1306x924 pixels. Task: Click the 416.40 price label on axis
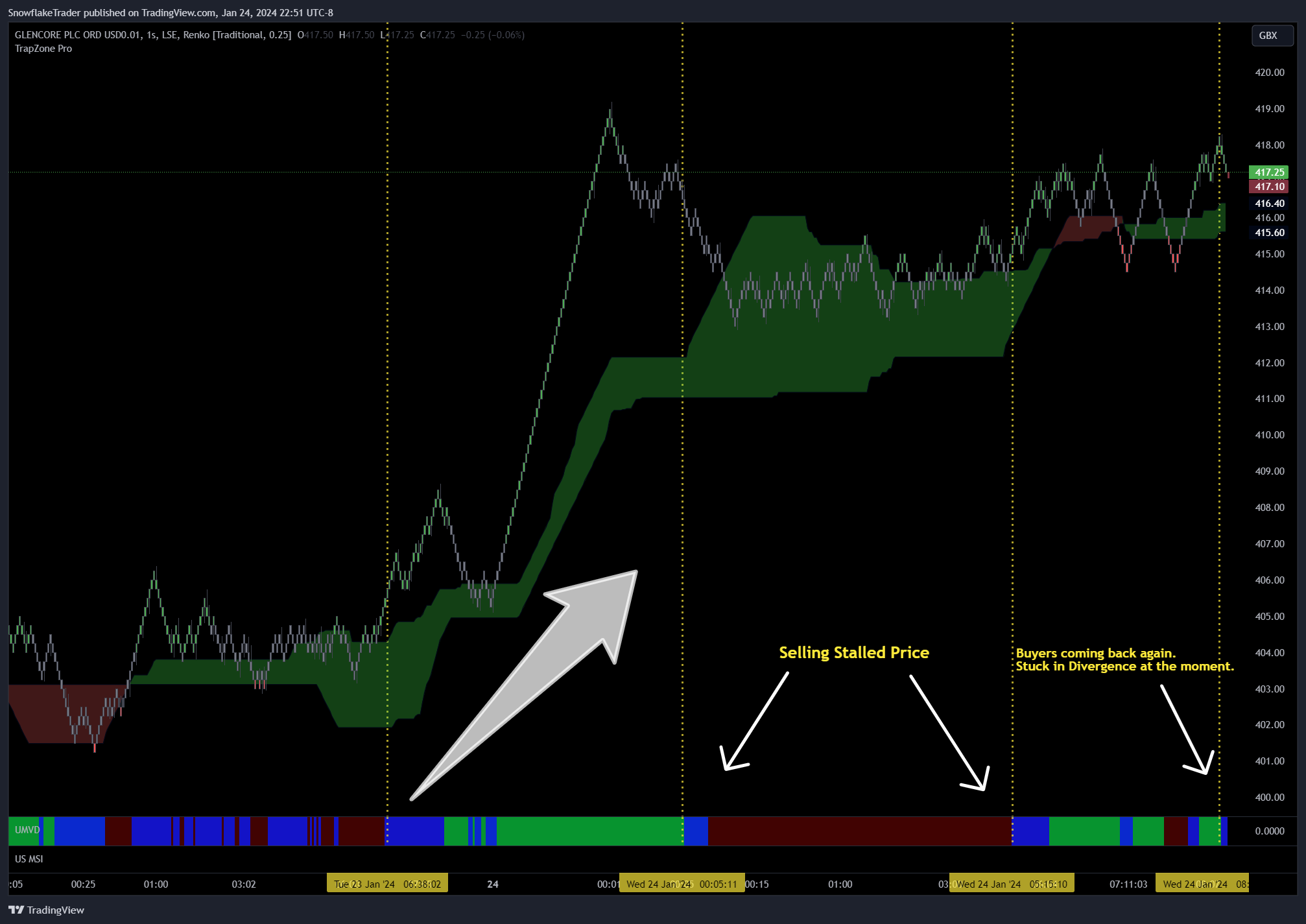[x=1269, y=204]
